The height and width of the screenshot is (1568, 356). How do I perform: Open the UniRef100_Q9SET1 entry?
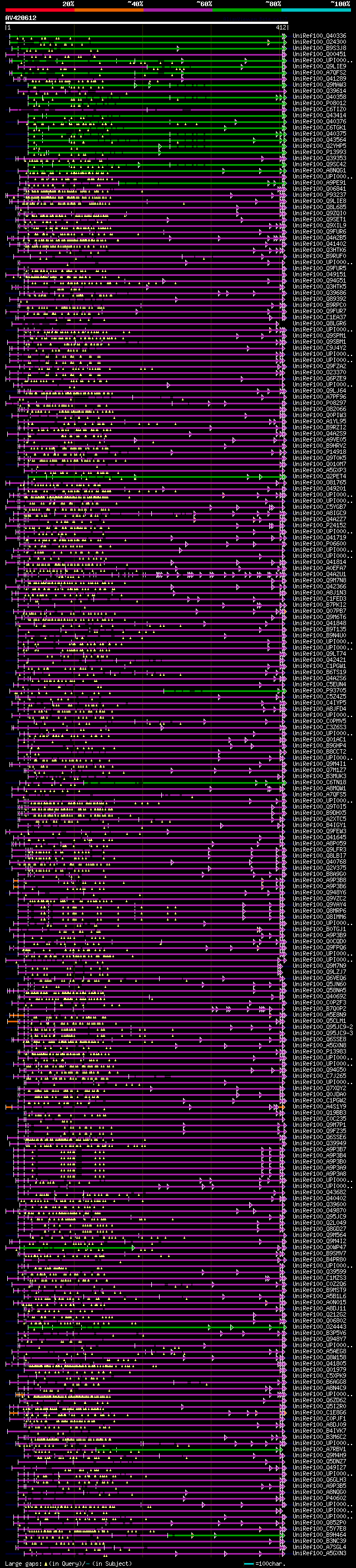click(x=319, y=219)
